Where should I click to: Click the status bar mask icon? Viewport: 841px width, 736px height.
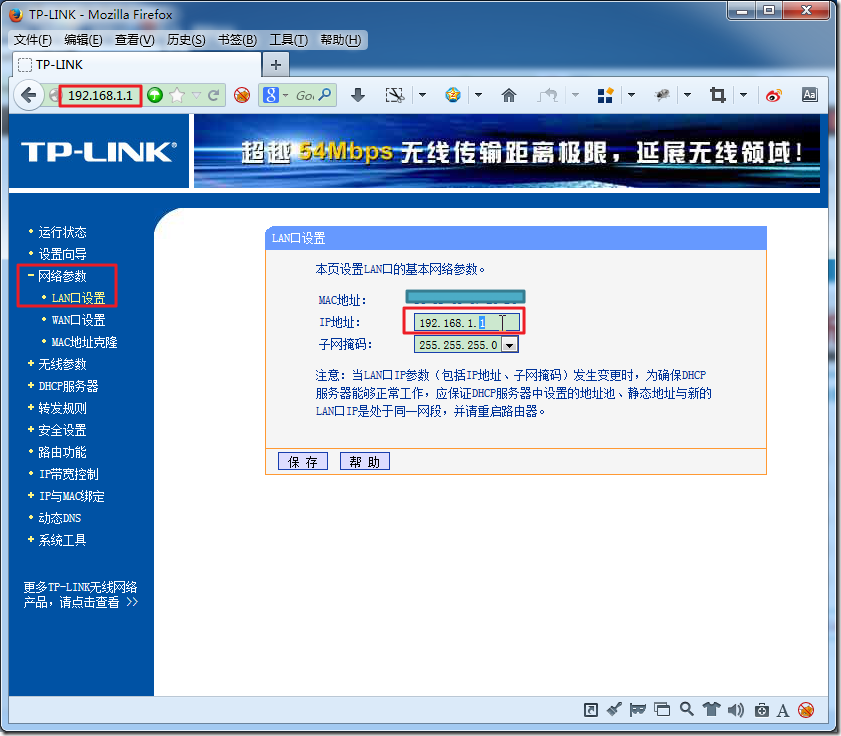(637, 710)
